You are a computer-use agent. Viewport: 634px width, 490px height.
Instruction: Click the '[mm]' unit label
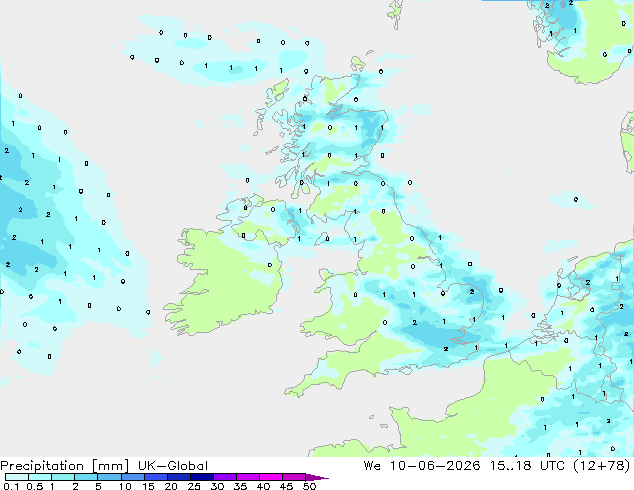tap(110, 466)
